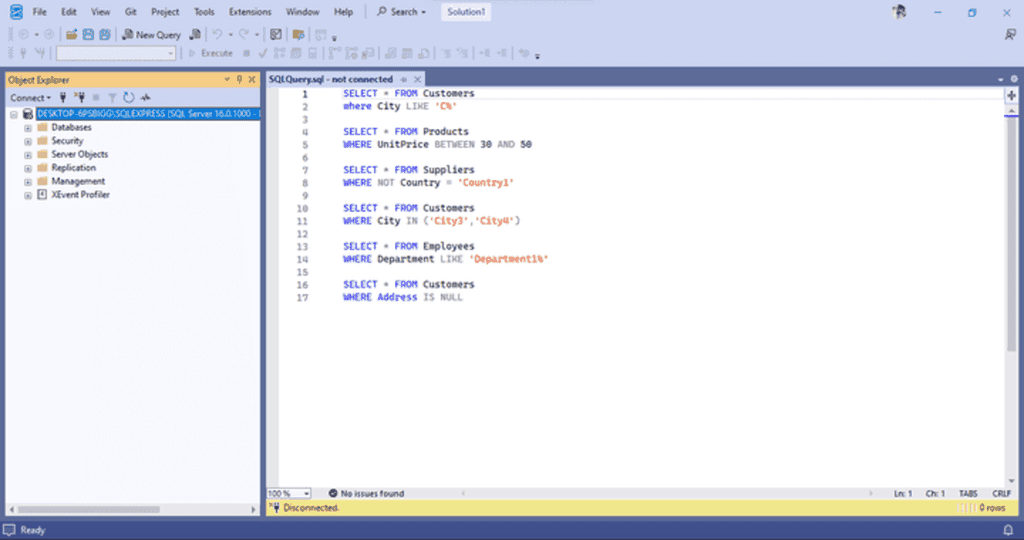
Task: Click the Execute button
Action: coord(211,53)
